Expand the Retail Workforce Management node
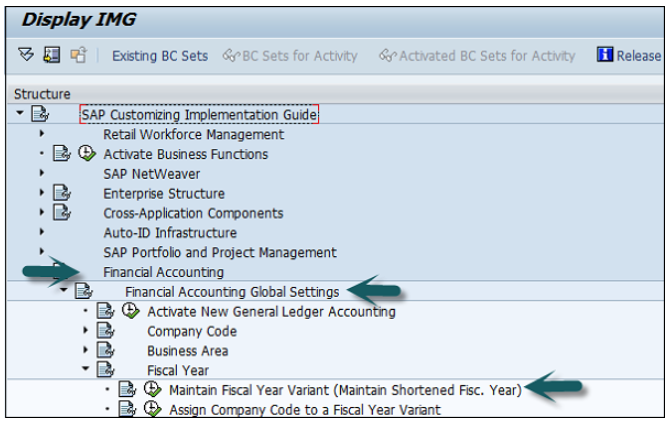 [x=41, y=134]
